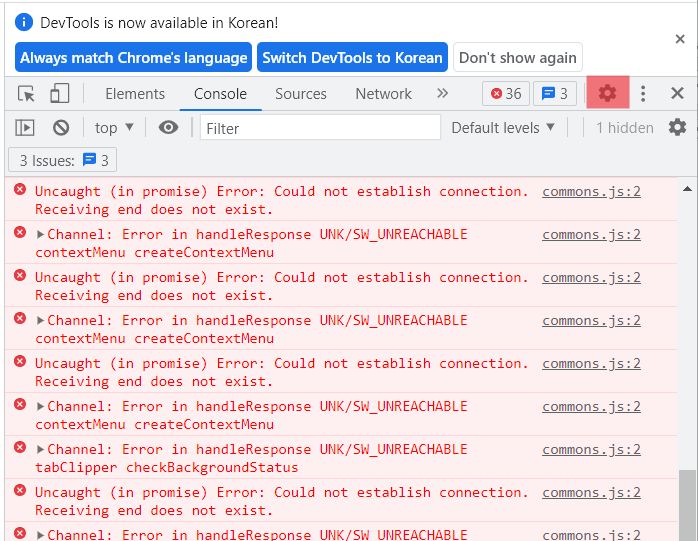
Task: Close the DevTools panel
Action: [x=677, y=94]
